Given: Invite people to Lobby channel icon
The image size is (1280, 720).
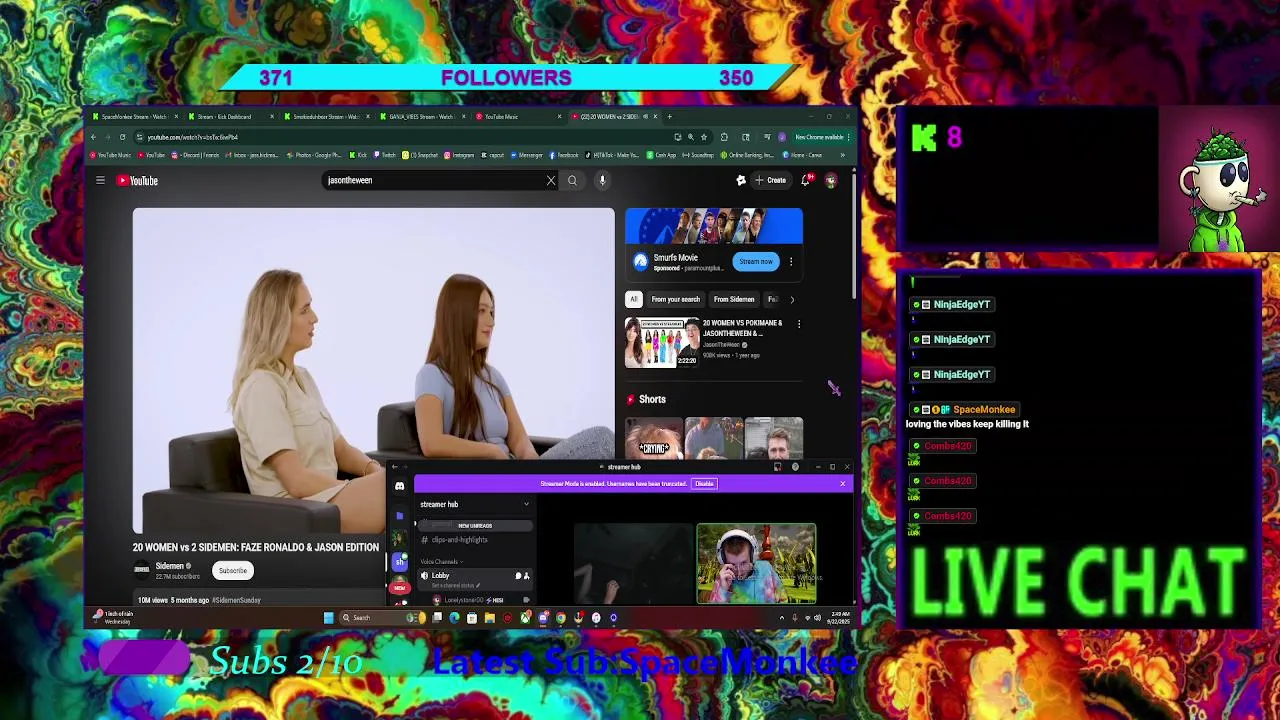Looking at the screenshot, I should click(x=527, y=576).
